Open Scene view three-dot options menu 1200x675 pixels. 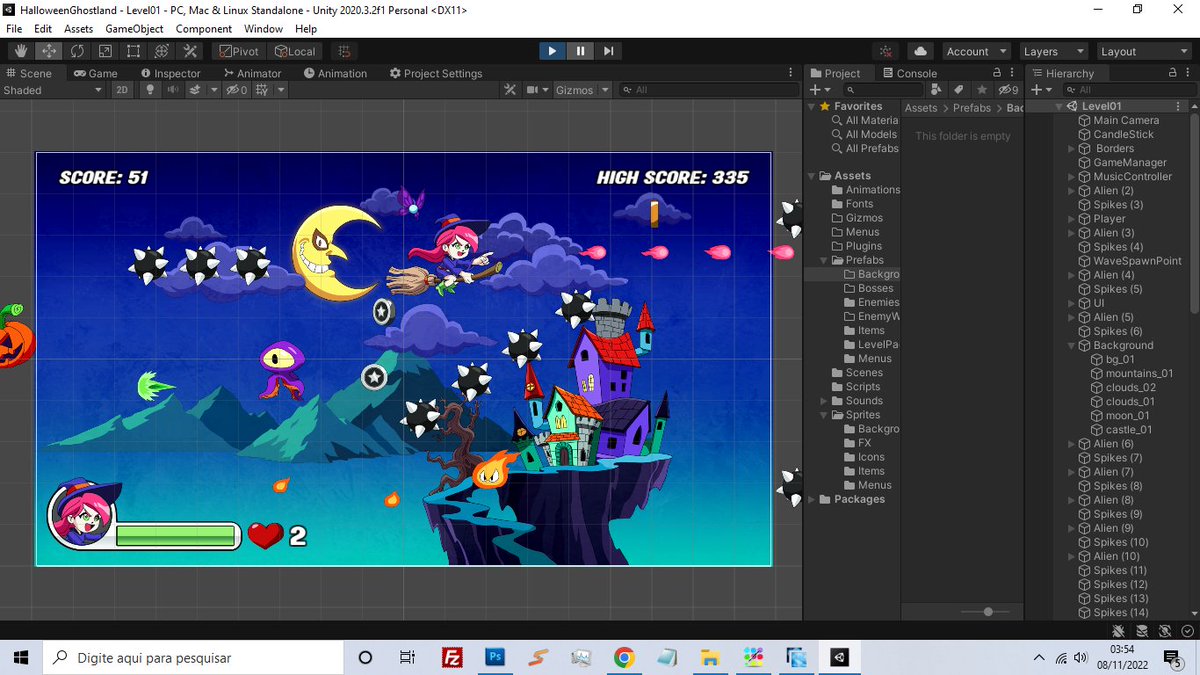click(x=792, y=73)
